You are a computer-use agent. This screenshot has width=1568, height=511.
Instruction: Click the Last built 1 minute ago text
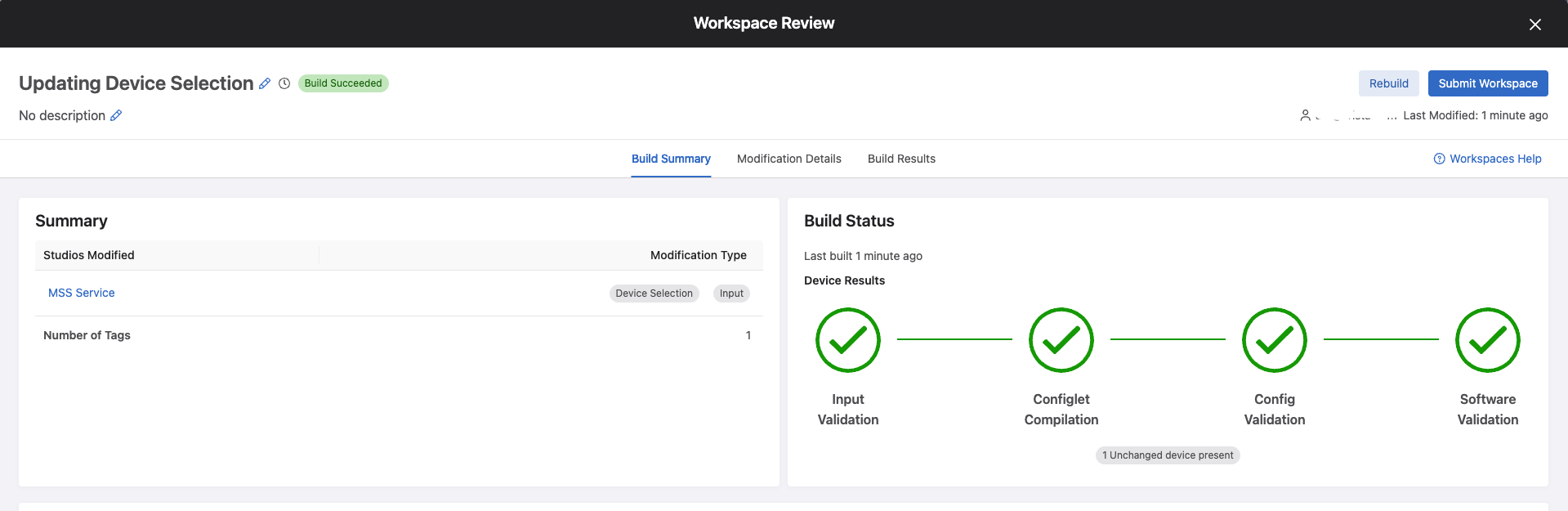pyautogui.click(x=863, y=256)
